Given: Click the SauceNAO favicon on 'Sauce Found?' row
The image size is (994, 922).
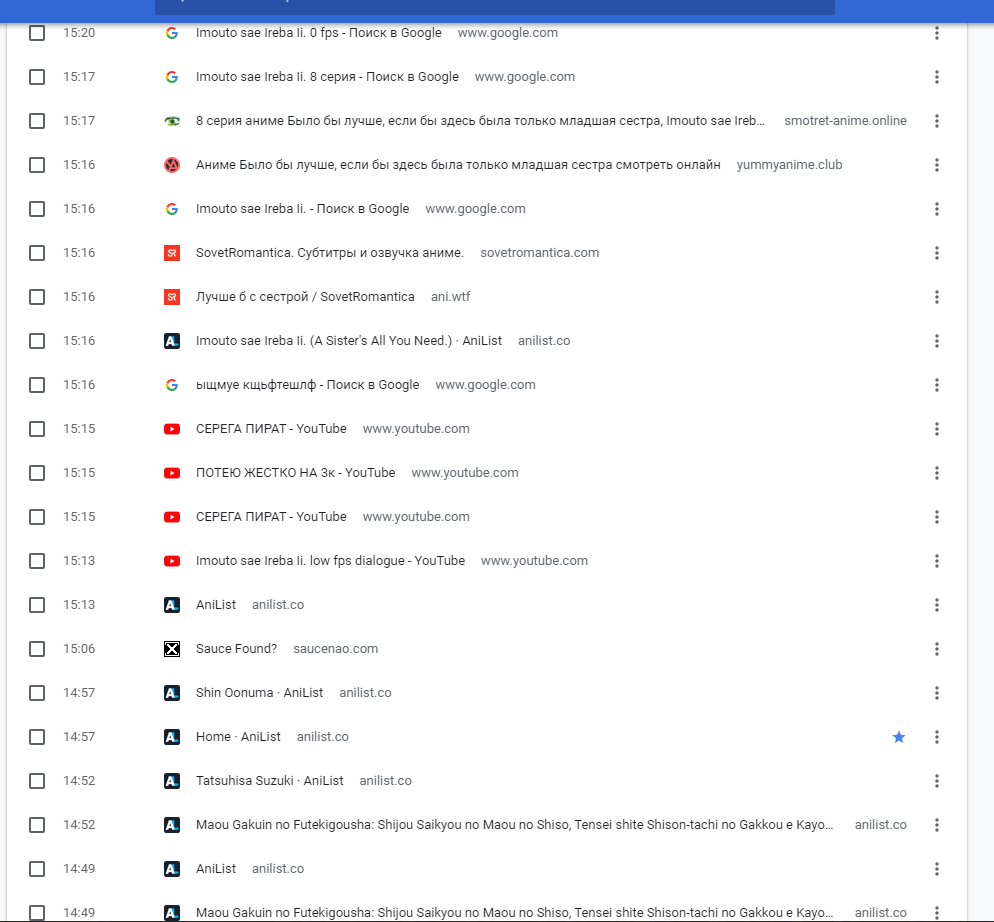Looking at the screenshot, I should (172, 649).
